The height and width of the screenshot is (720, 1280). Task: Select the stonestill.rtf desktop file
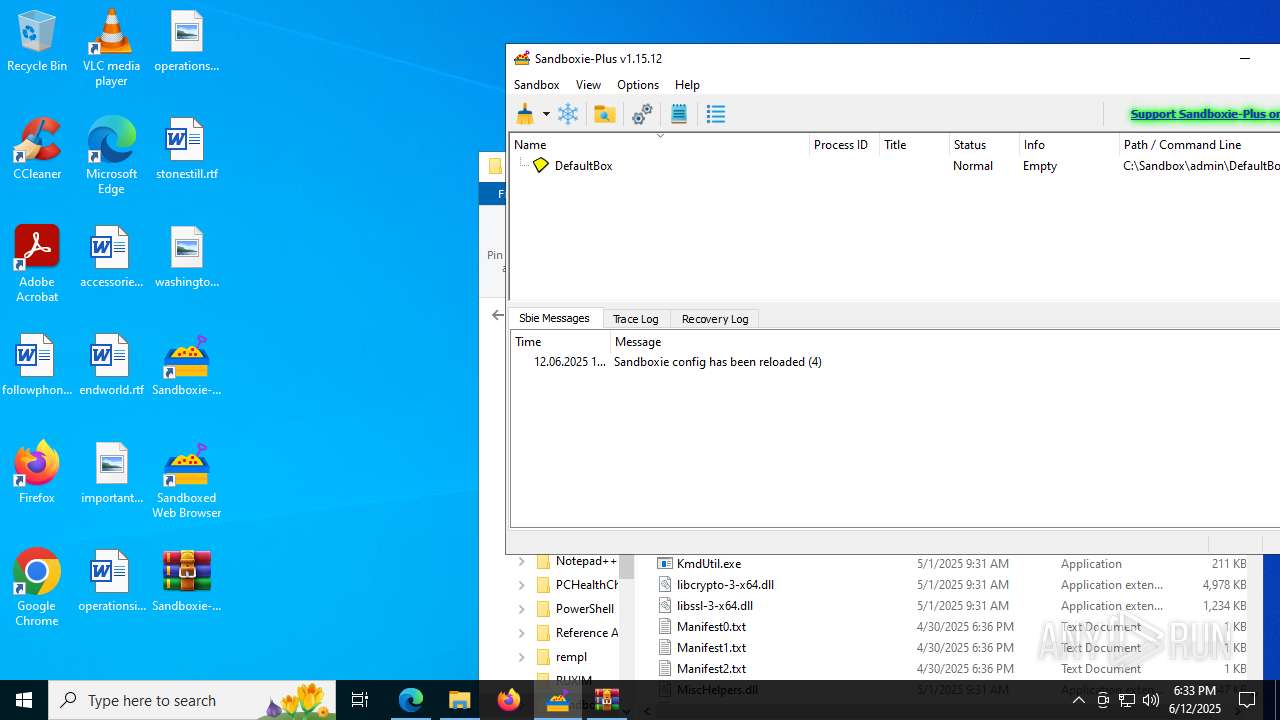click(186, 150)
